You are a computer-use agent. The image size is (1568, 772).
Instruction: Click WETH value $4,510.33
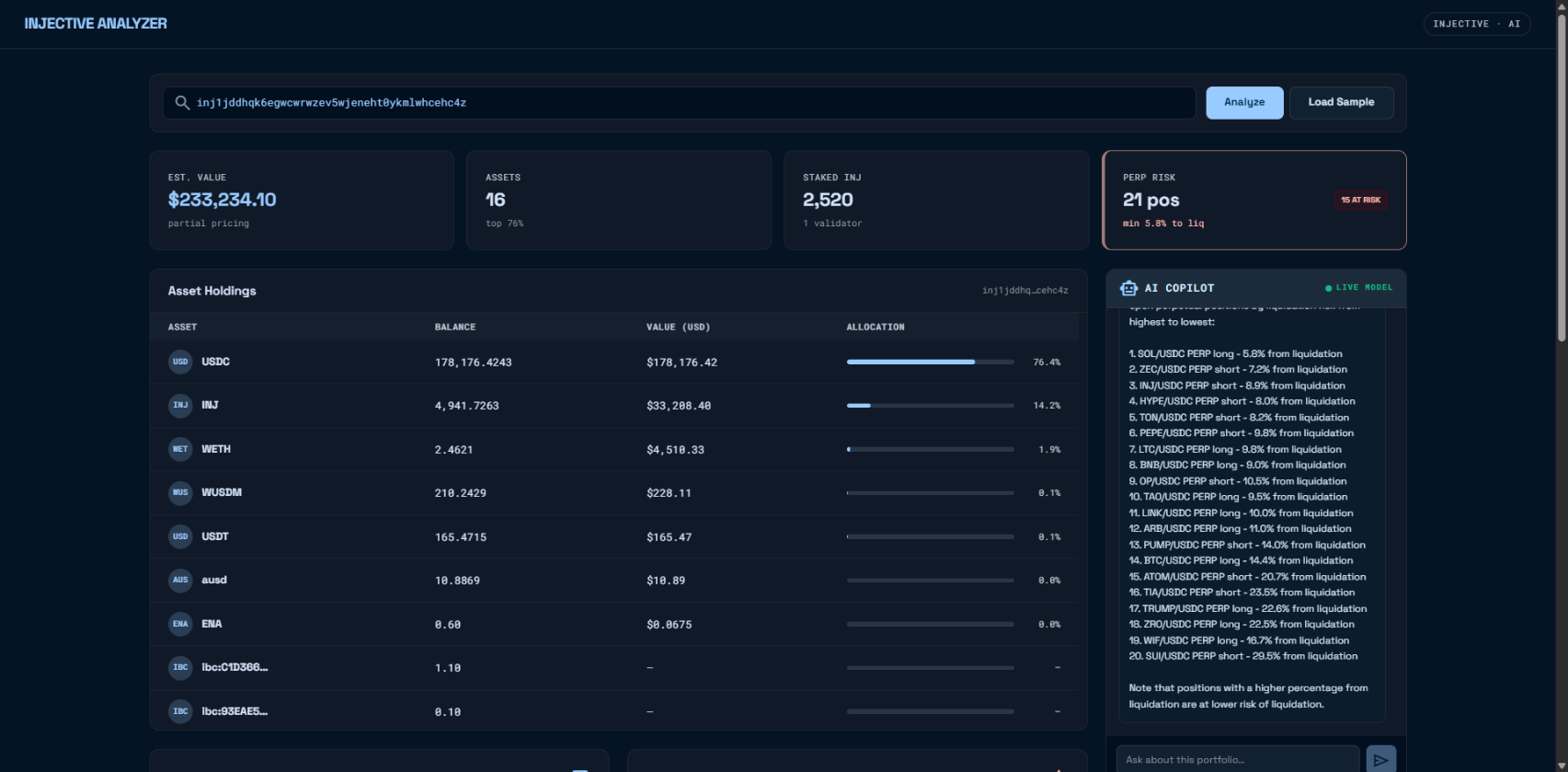click(x=676, y=450)
